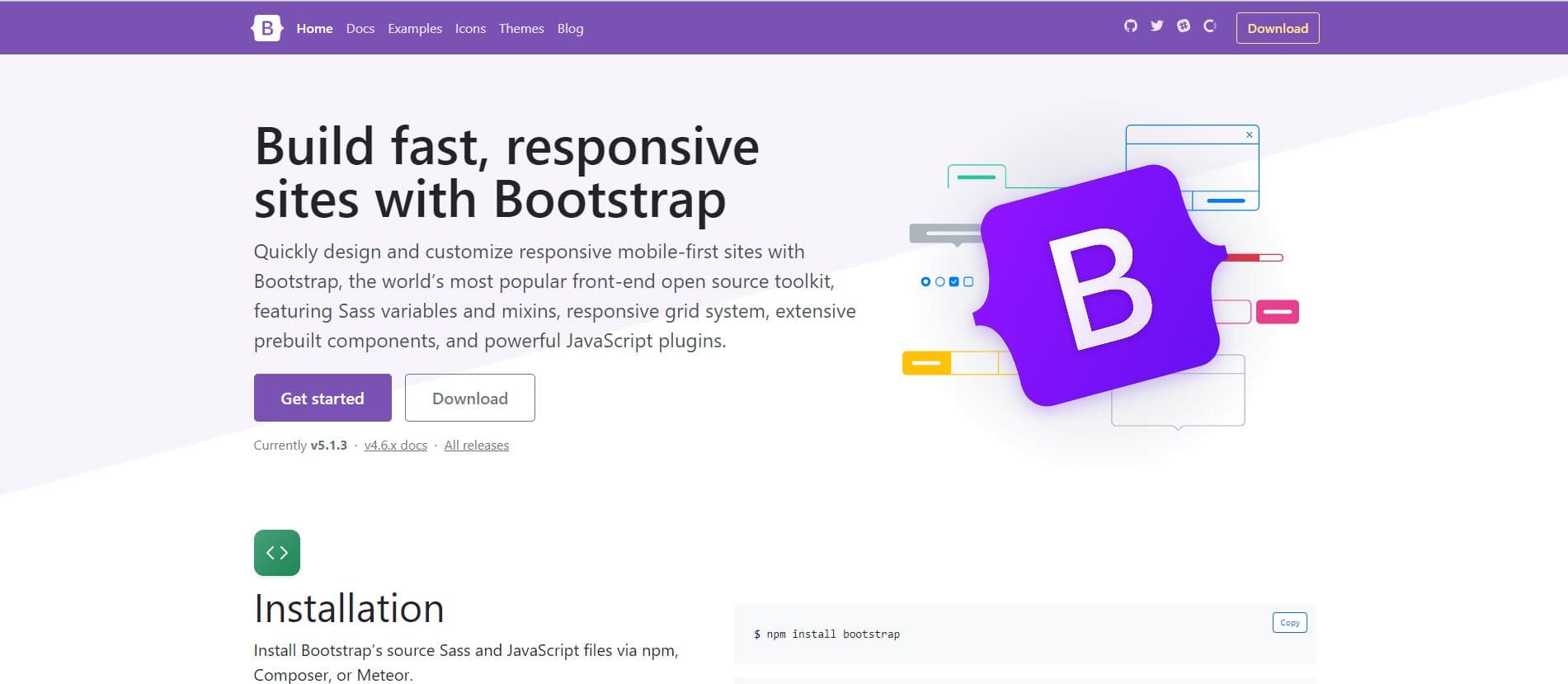Viewport: 1568px width, 684px height.
Task: Click the X in the illustrated blue window
Action: (x=1249, y=135)
